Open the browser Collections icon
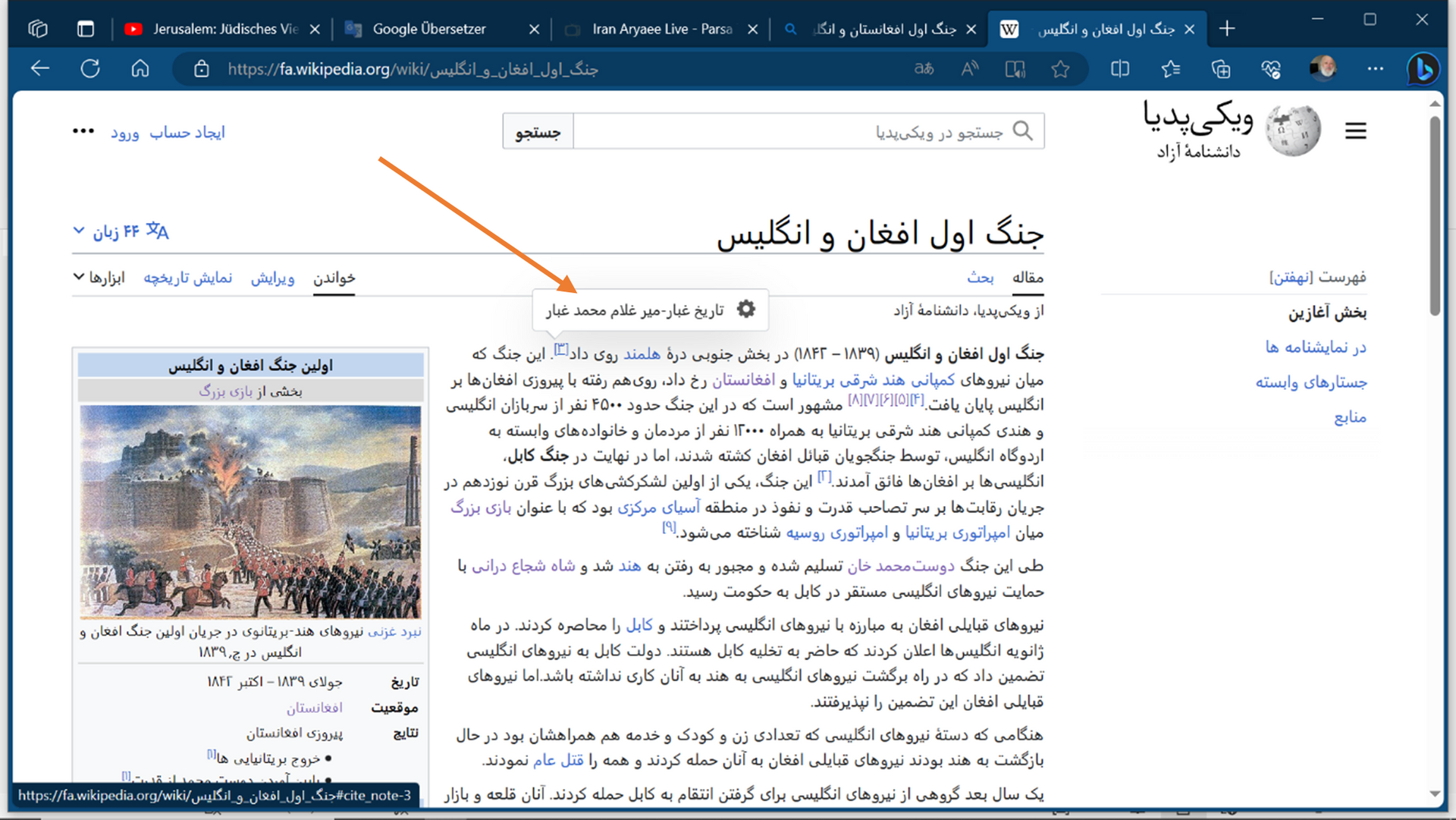Viewport: 1456px width, 820px height. [1221, 69]
